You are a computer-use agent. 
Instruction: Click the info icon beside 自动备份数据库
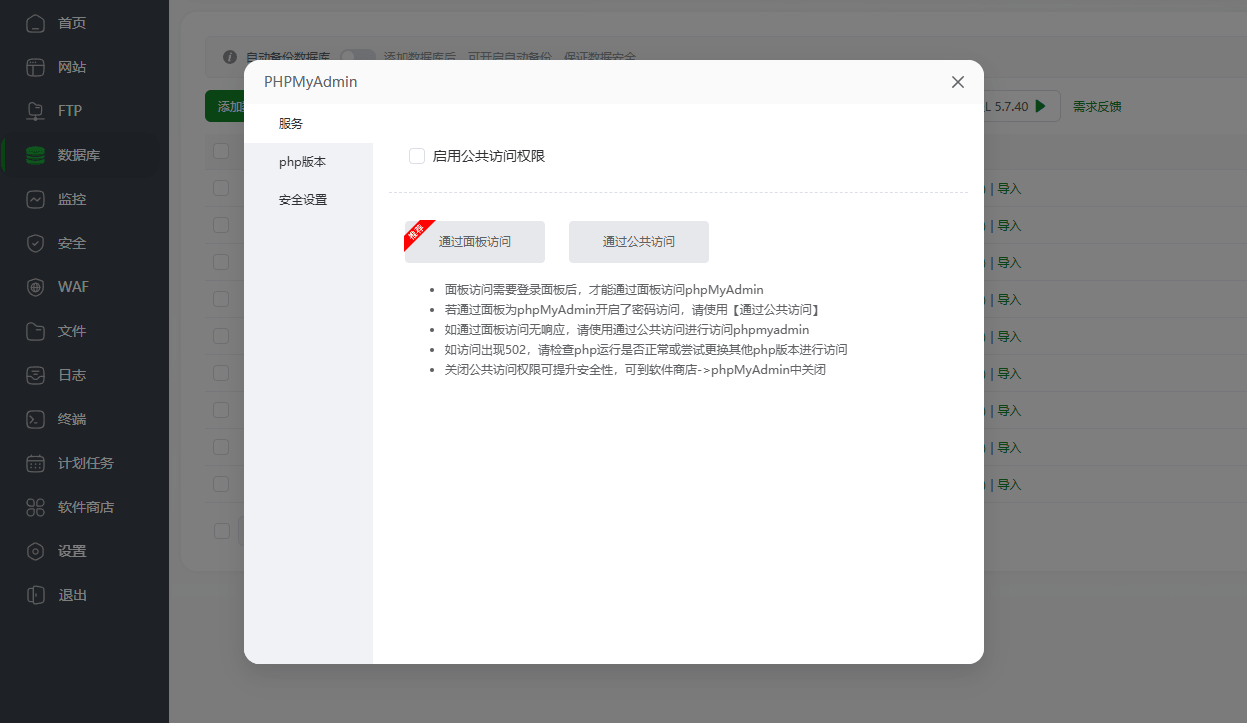230,57
